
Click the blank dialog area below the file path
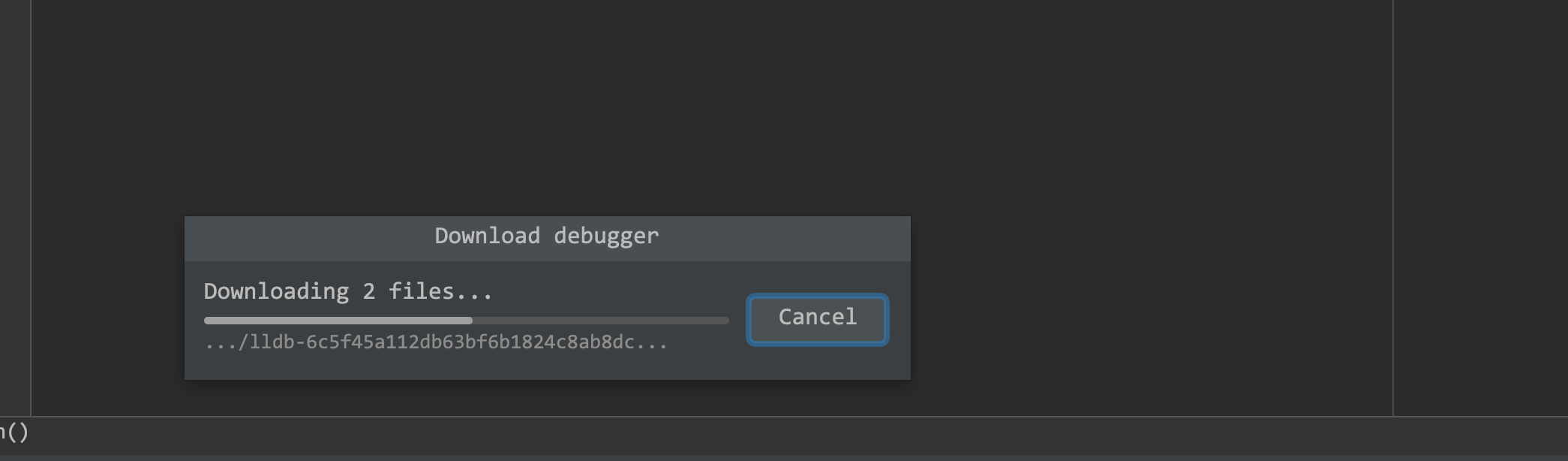(x=547, y=366)
